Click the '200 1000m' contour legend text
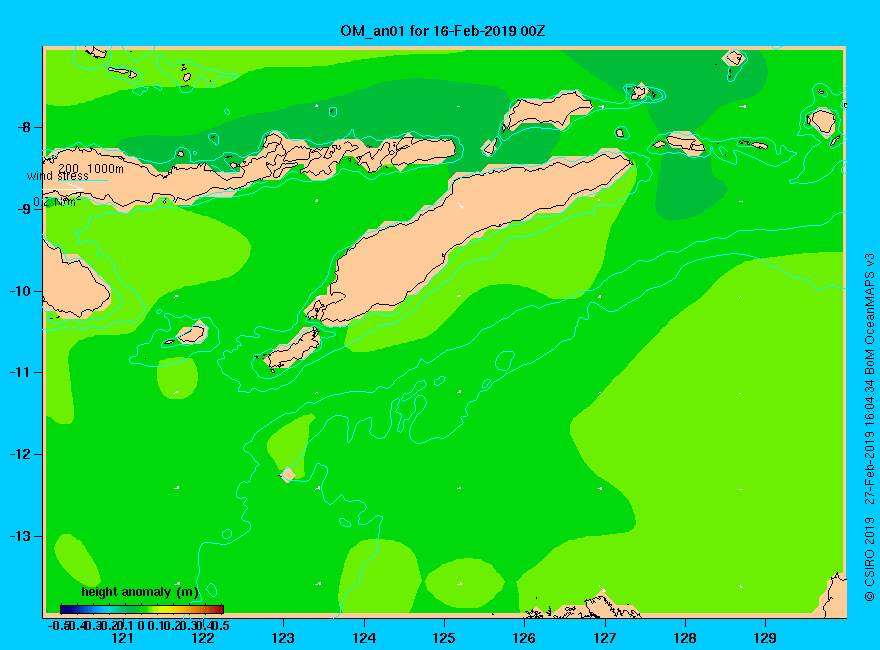The height and width of the screenshot is (650, 880). [91, 168]
